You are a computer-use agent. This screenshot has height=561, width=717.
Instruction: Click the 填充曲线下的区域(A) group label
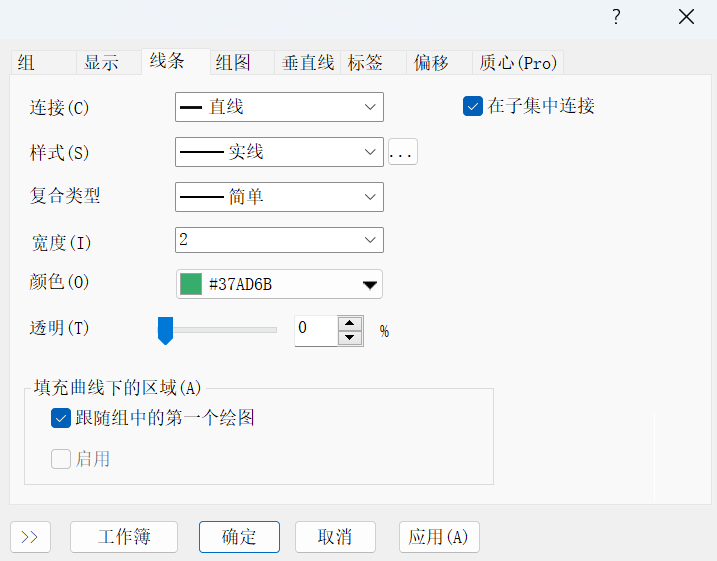[118, 388]
